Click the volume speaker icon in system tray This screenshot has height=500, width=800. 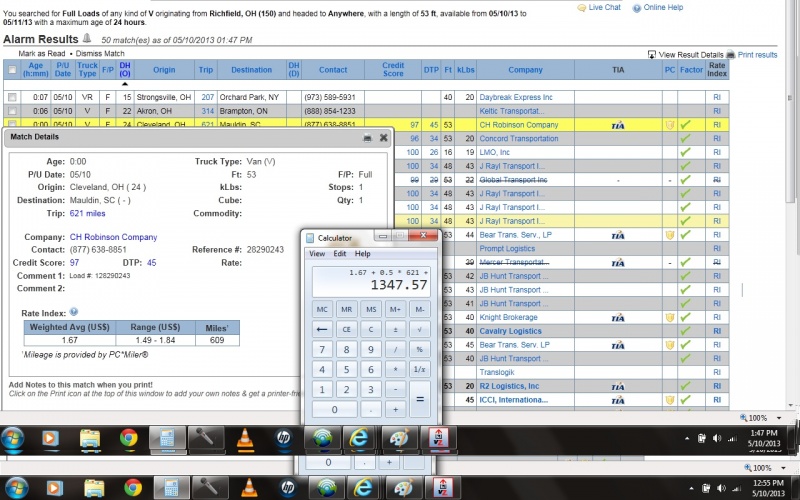pyautogui.click(x=717, y=438)
